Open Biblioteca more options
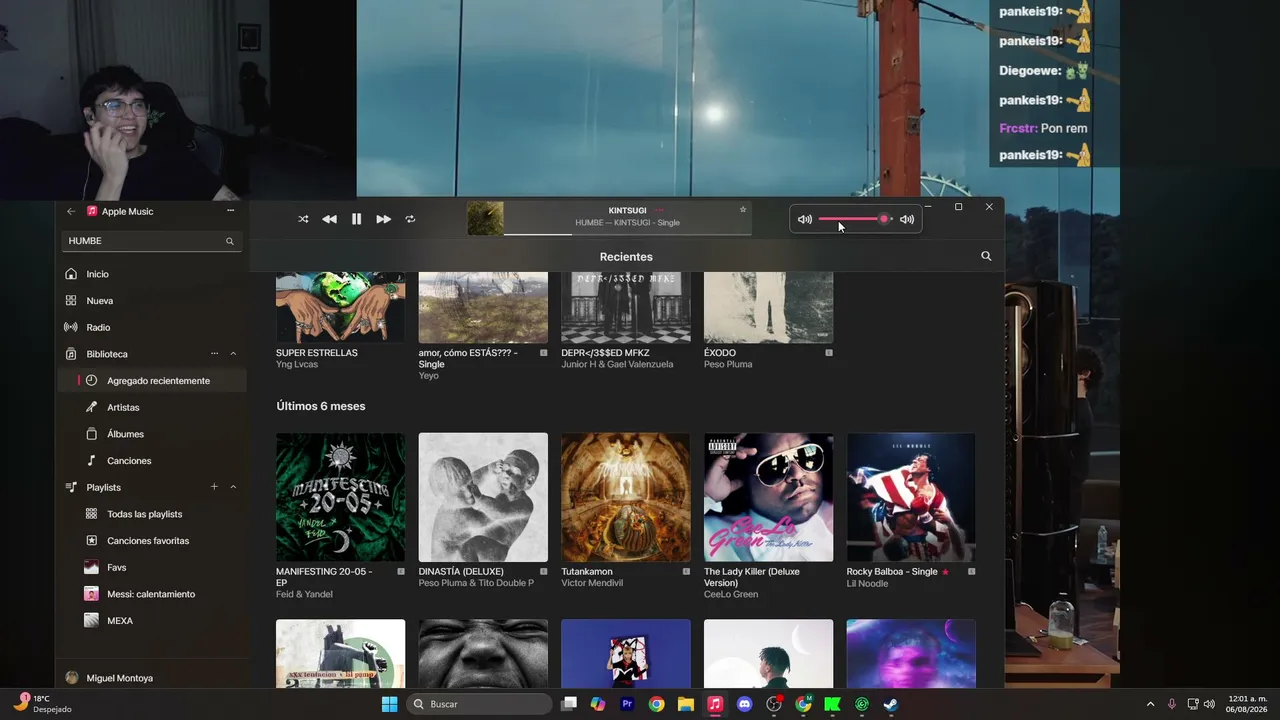Viewport: 1280px width, 720px height. coord(214,354)
